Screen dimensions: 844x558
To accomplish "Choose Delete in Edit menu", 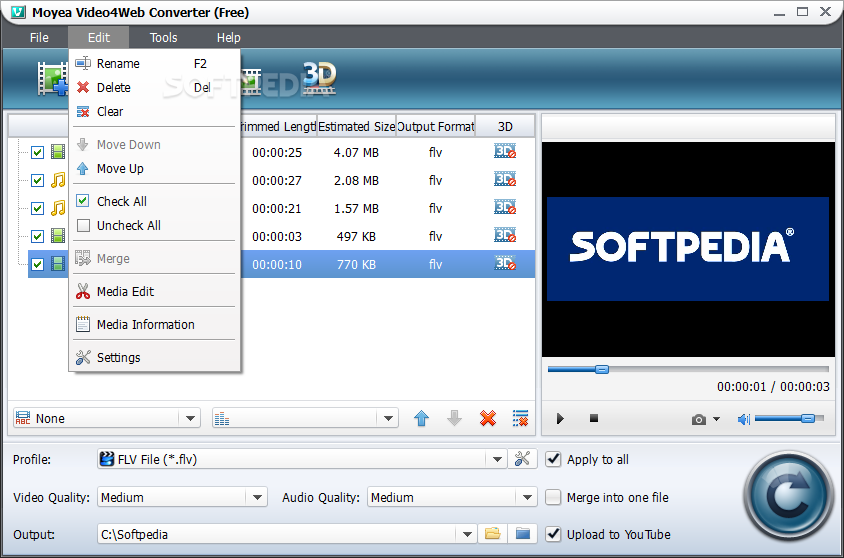I will [x=154, y=87].
